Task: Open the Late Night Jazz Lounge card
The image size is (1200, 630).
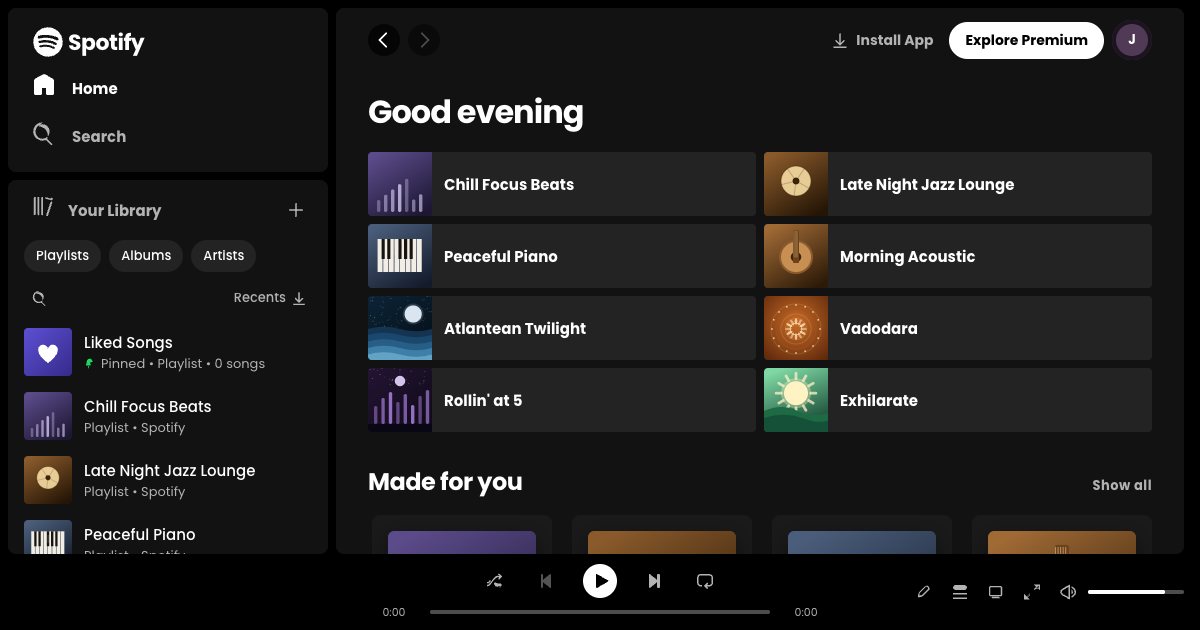Action: click(958, 184)
